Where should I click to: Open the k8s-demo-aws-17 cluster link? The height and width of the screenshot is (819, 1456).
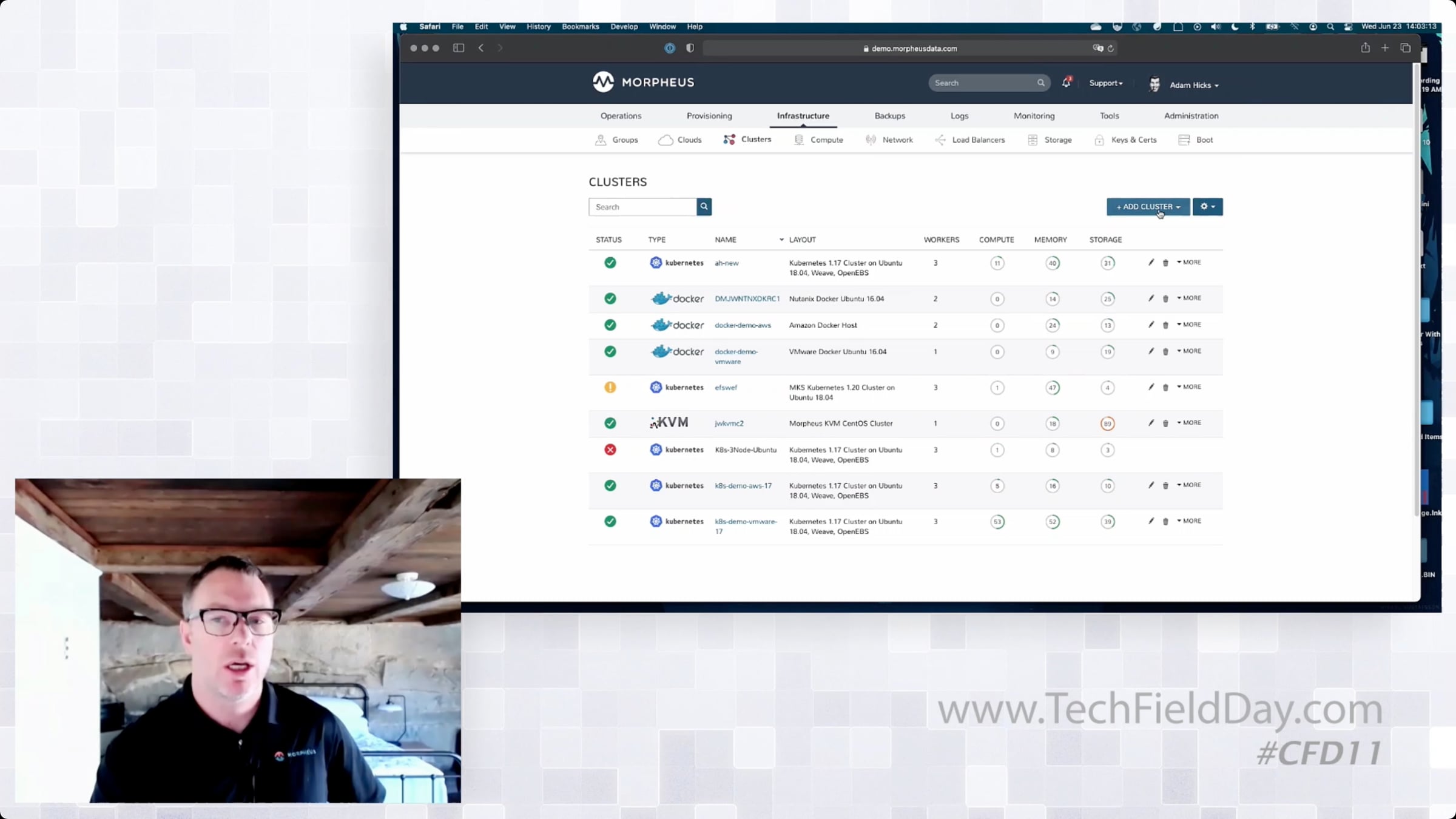click(x=743, y=486)
